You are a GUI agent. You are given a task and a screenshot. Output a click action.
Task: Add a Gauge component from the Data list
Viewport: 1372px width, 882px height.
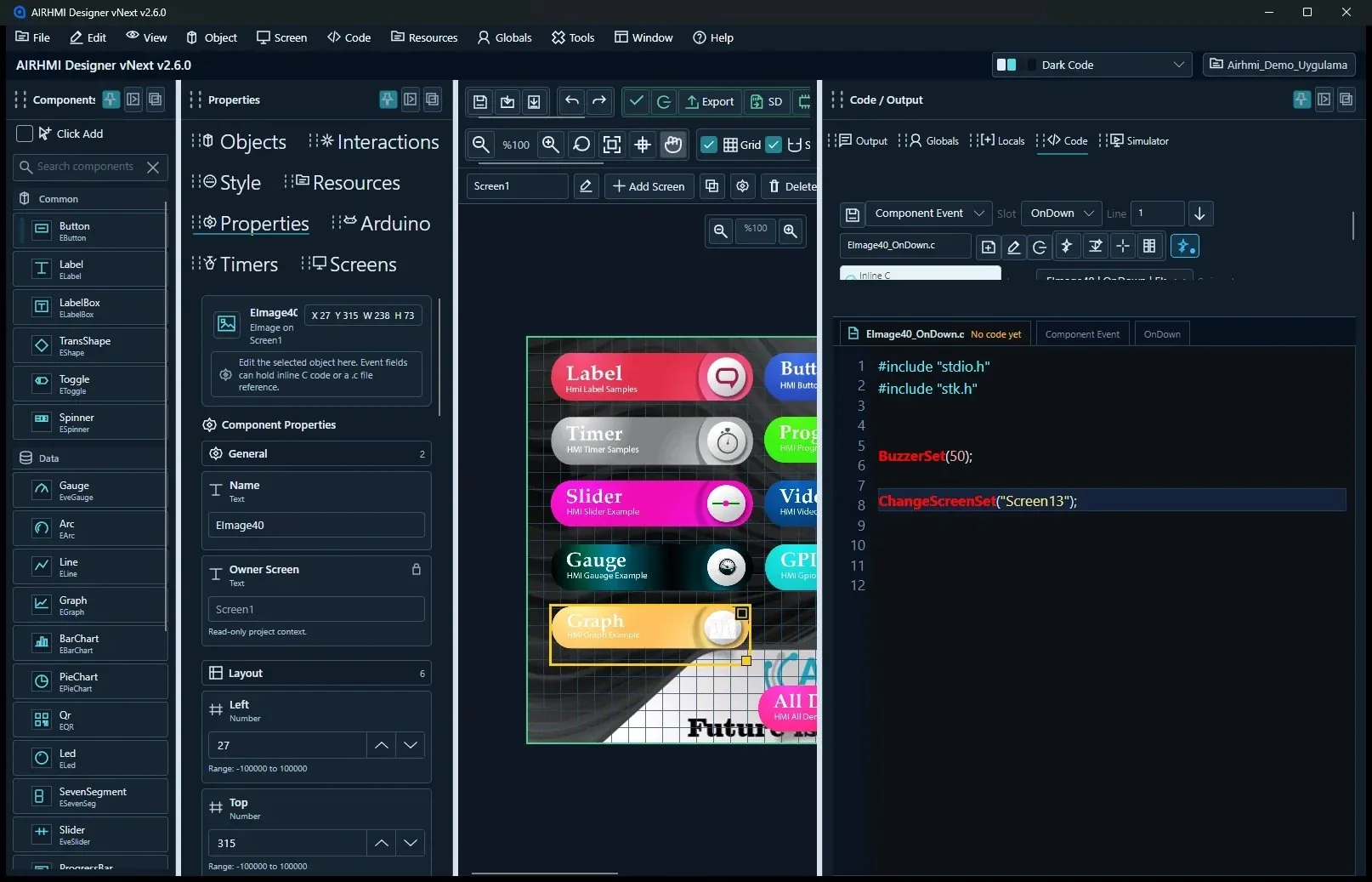90,491
